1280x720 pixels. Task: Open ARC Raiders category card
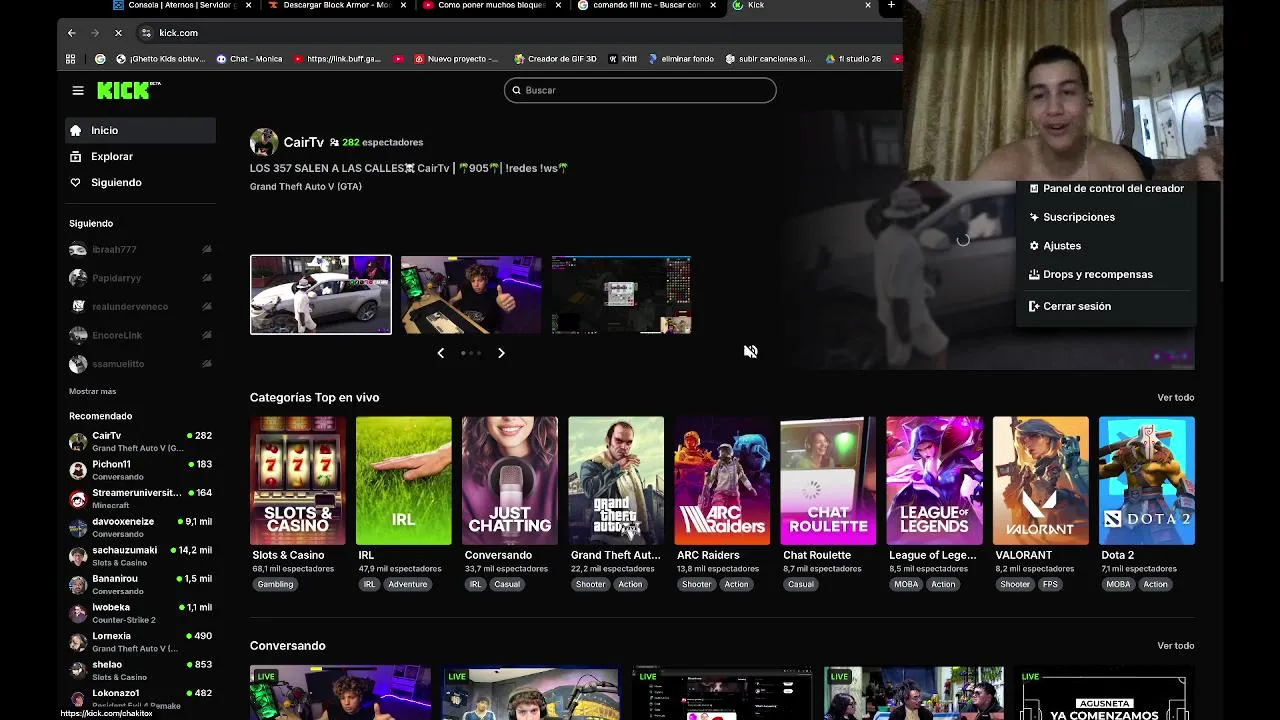coord(722,481)
